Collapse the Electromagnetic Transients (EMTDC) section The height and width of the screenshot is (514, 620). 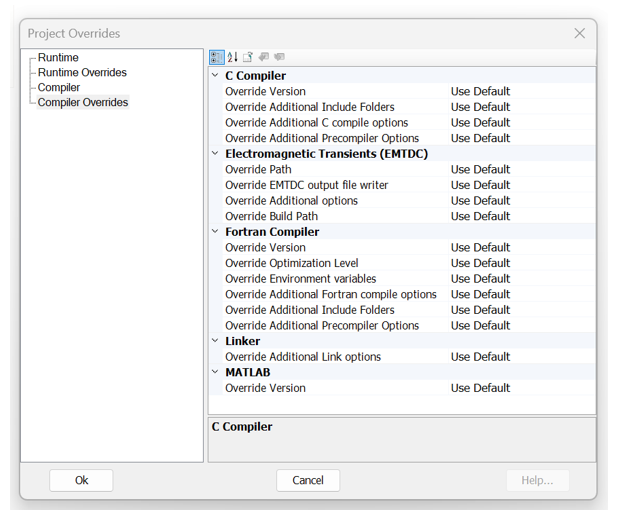[x=215, y=154]
